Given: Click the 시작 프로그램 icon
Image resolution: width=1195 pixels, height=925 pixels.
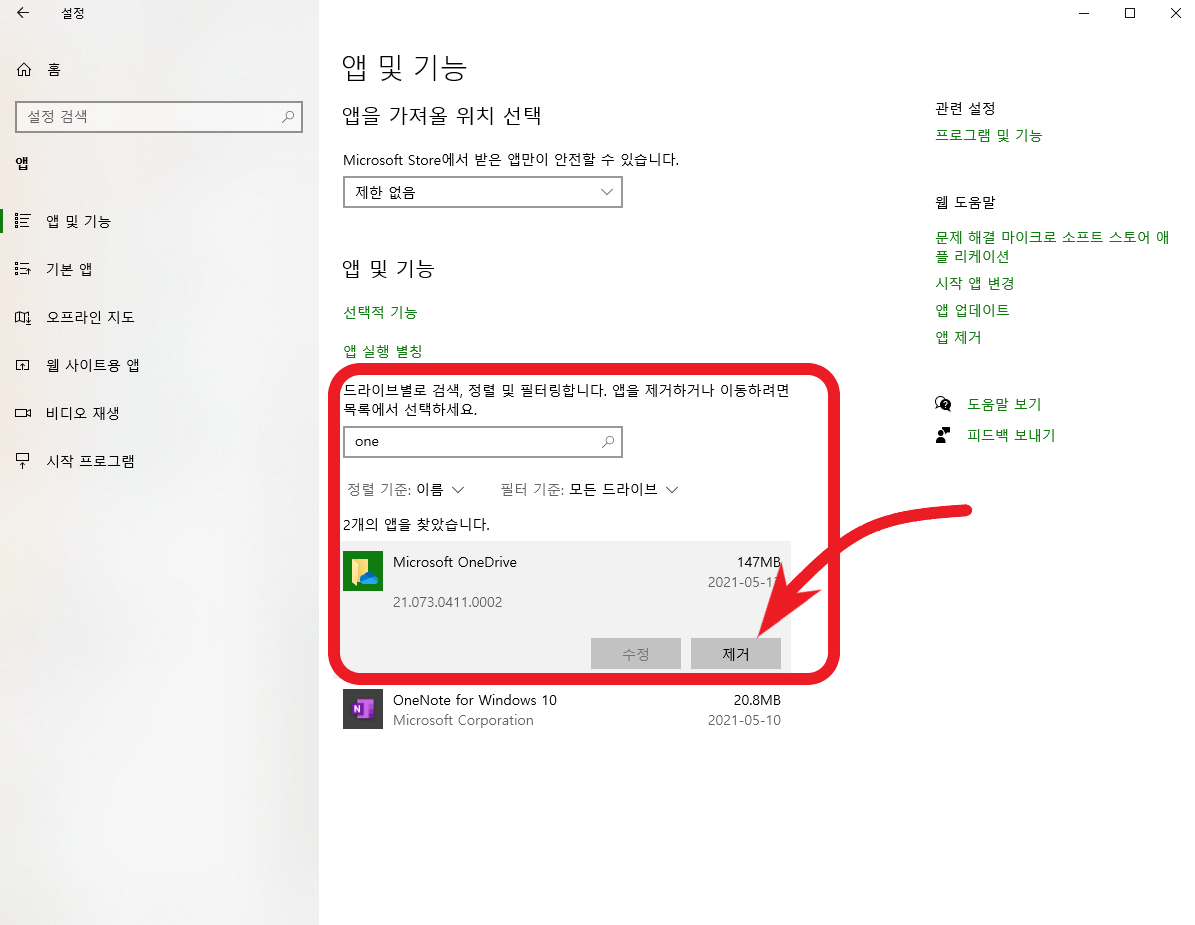Looking at the screenshot, I should [23, 461].
